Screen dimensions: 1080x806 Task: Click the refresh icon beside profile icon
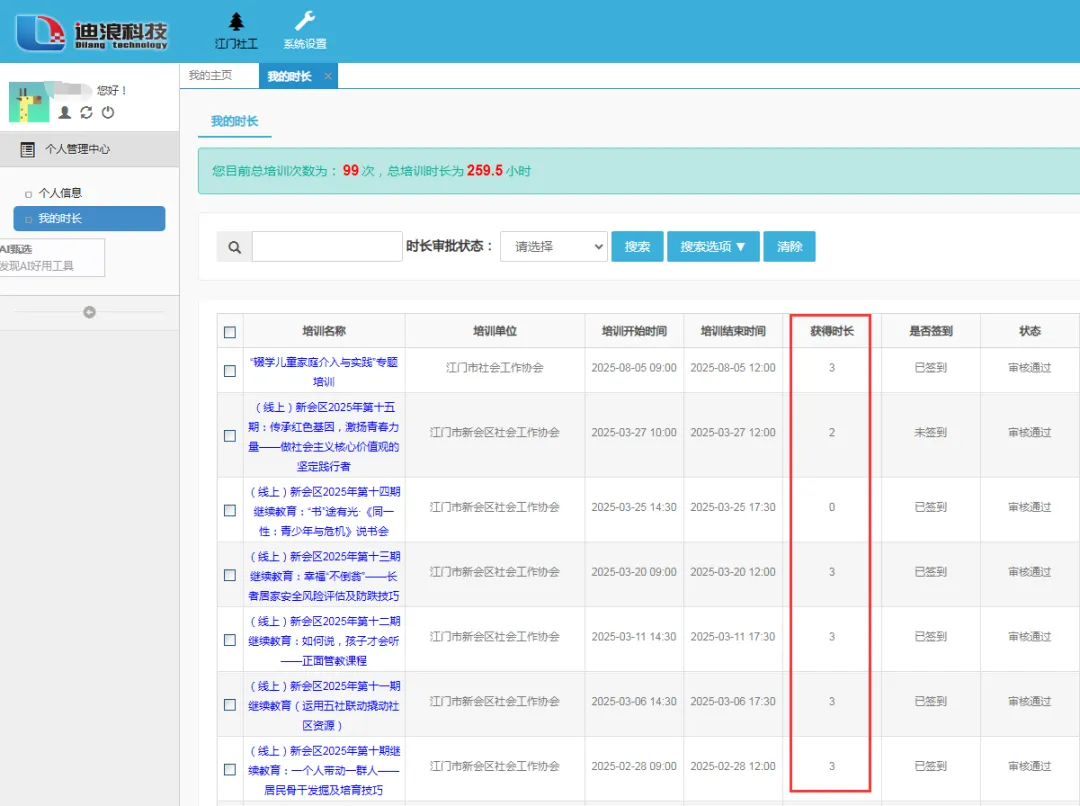point(86,113)
